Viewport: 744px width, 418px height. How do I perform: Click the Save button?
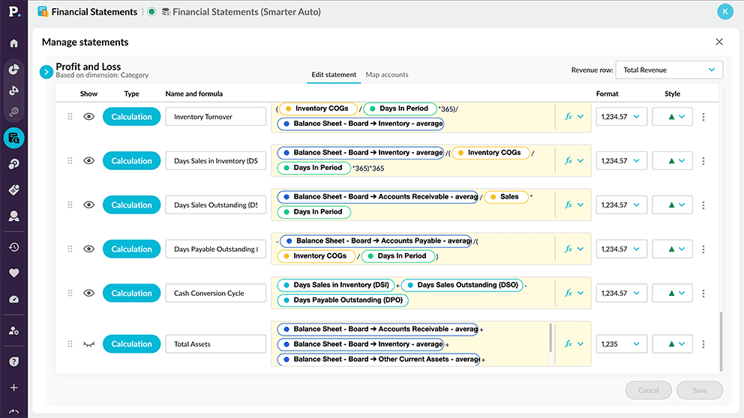point(699,390)
